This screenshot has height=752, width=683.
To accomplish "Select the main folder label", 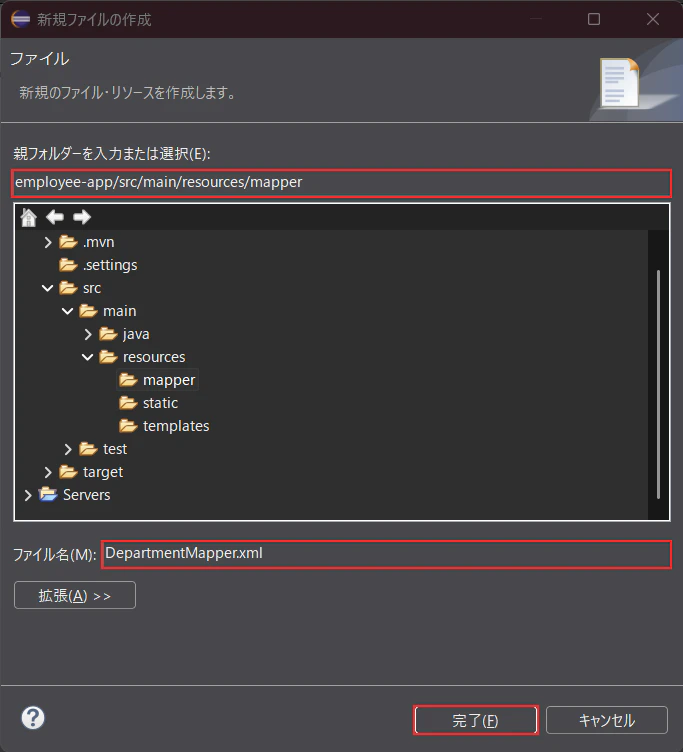I will click(119, 311).
